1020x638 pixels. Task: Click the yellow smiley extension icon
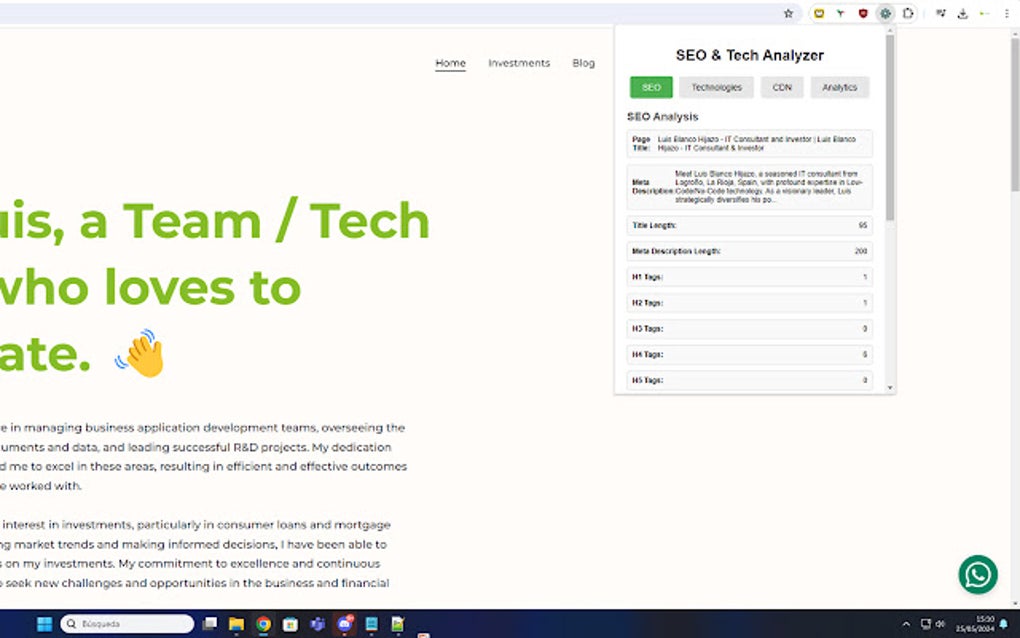(818, 13)
